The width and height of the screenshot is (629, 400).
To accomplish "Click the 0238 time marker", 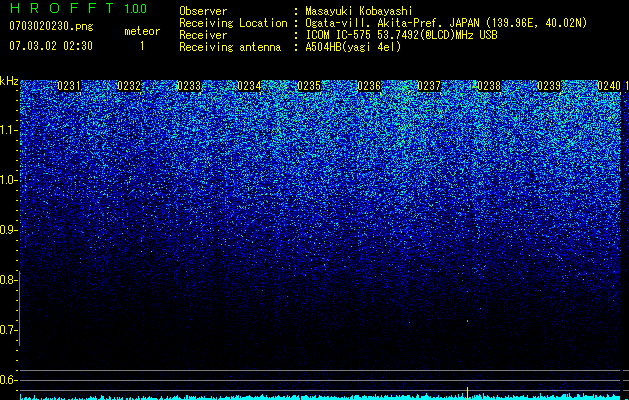I will pos(489,86).
